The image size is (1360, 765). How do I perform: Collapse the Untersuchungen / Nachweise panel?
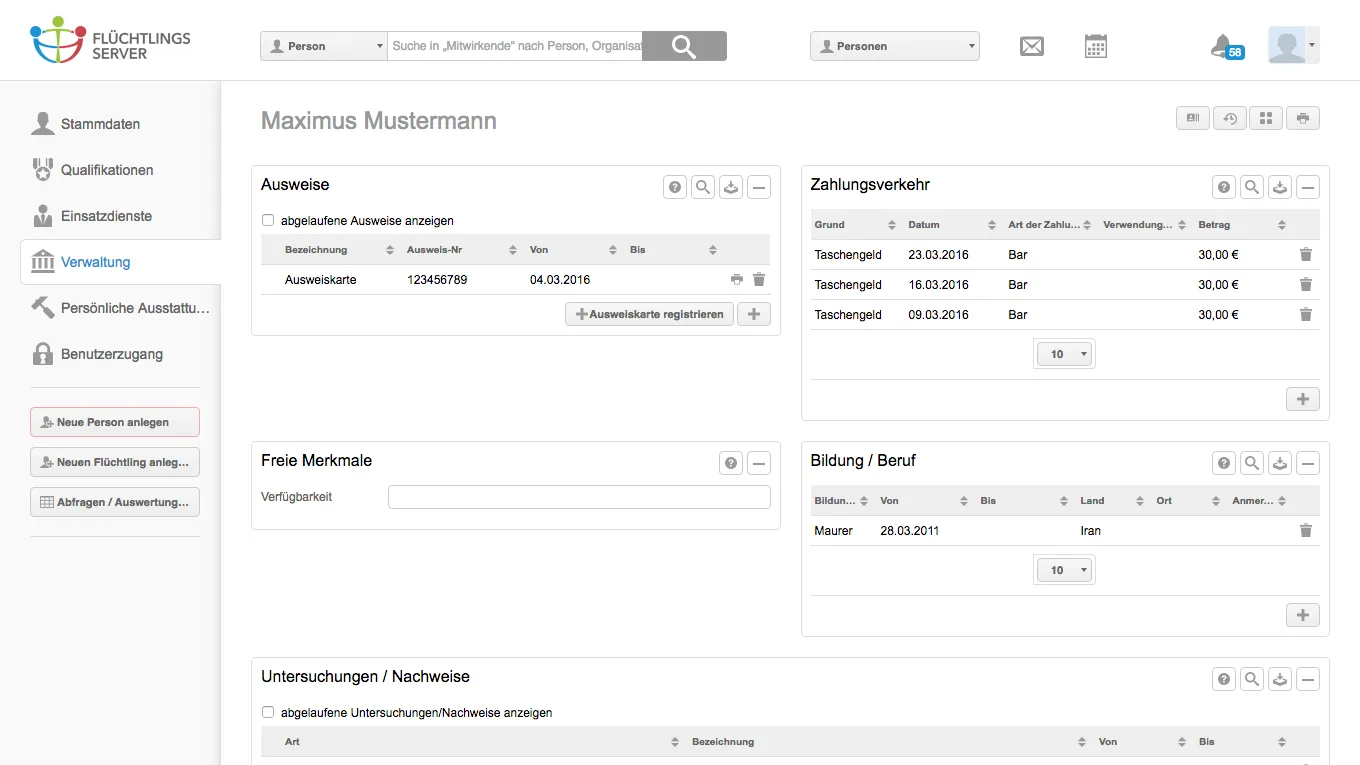click(x=1308, y=679)
